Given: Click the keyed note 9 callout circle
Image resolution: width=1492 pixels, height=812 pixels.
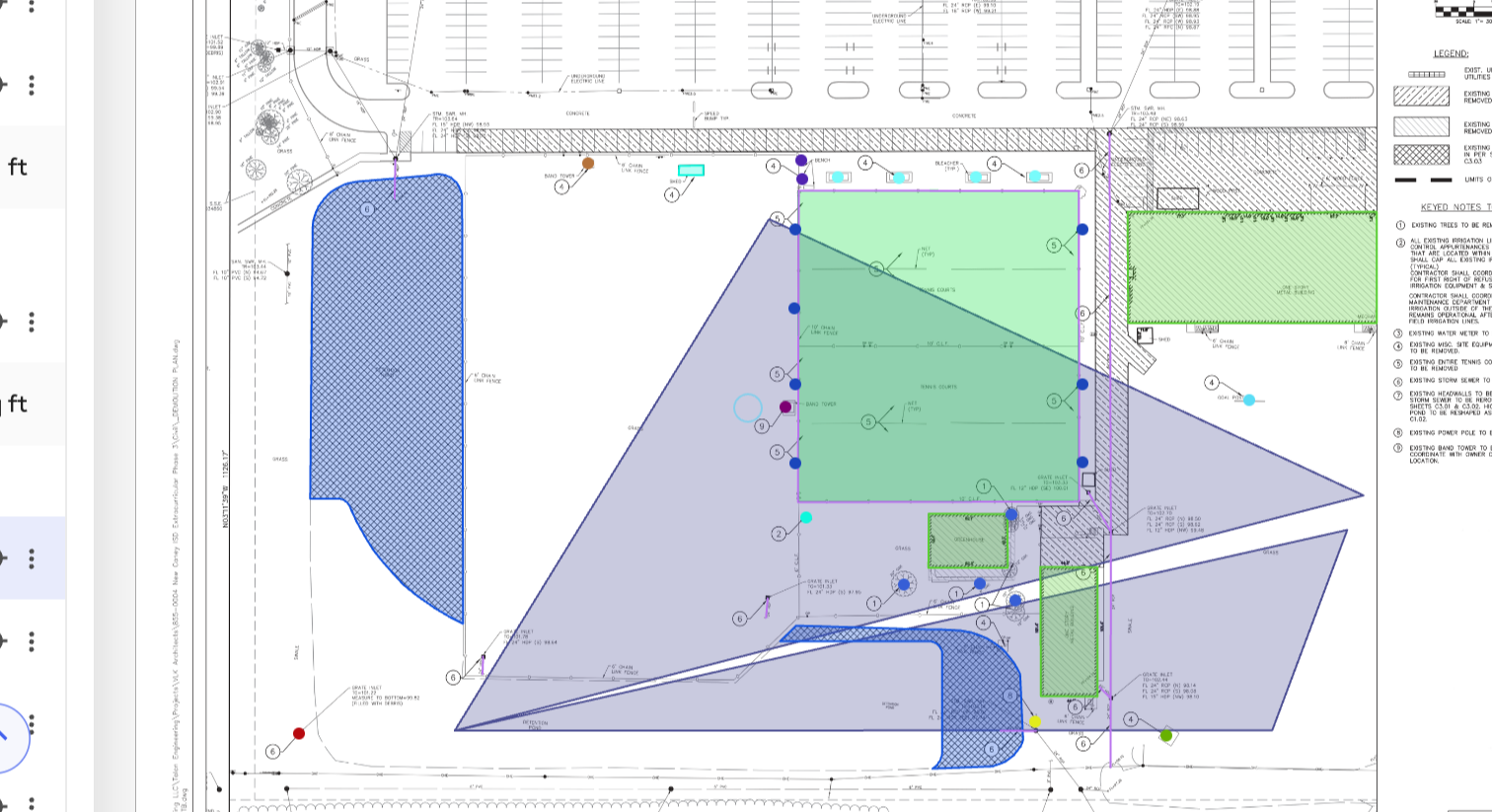Looking at the screenshot, I should [x=762, y=426].
